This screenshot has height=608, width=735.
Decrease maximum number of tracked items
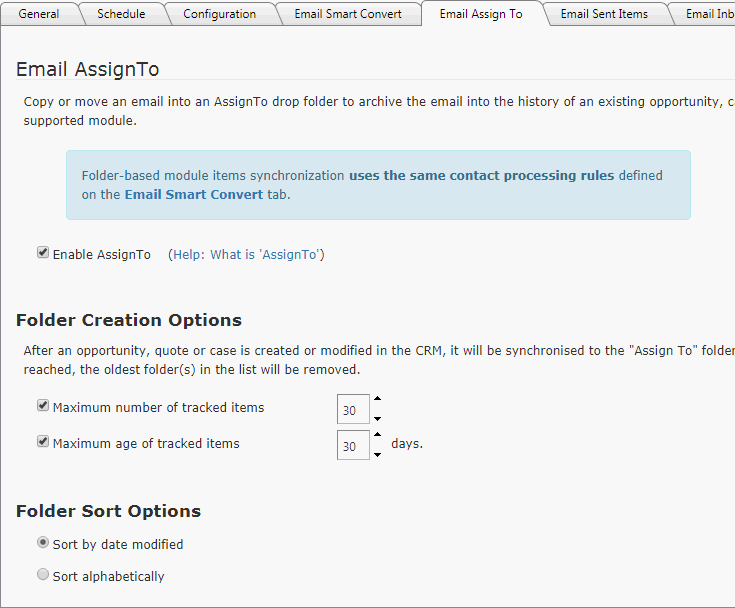(x=377, y=419)
